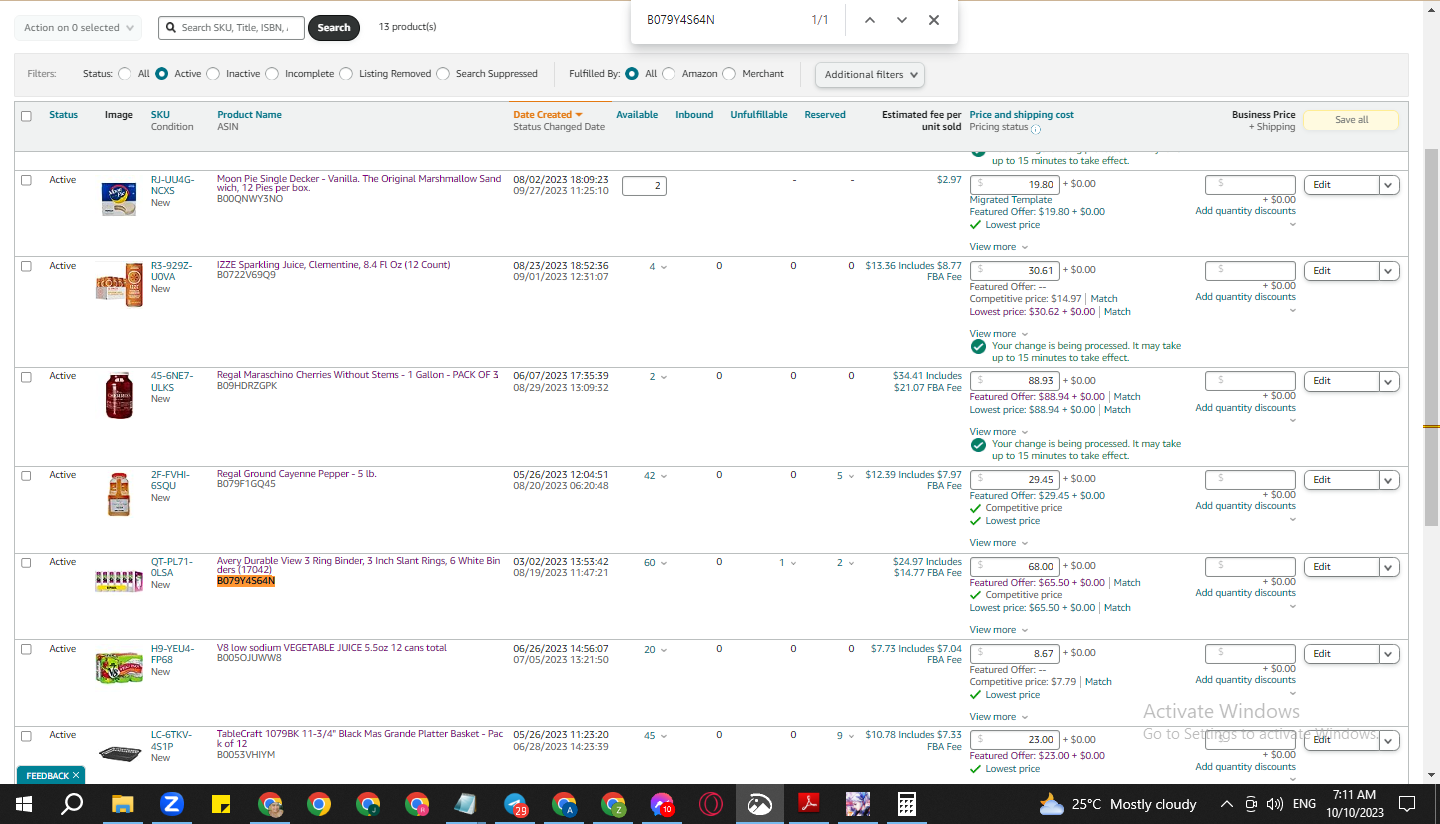The width and height of the screenshot is (1440, 824).
Task: Sort by the Product Name column header
Action: pos(249,115)
